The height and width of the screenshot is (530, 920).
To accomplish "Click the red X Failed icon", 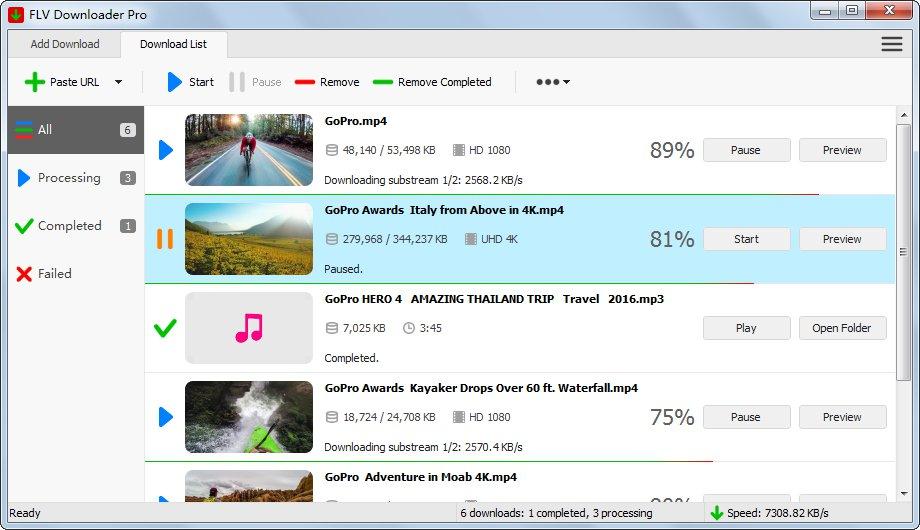I will tap(24, 274).
